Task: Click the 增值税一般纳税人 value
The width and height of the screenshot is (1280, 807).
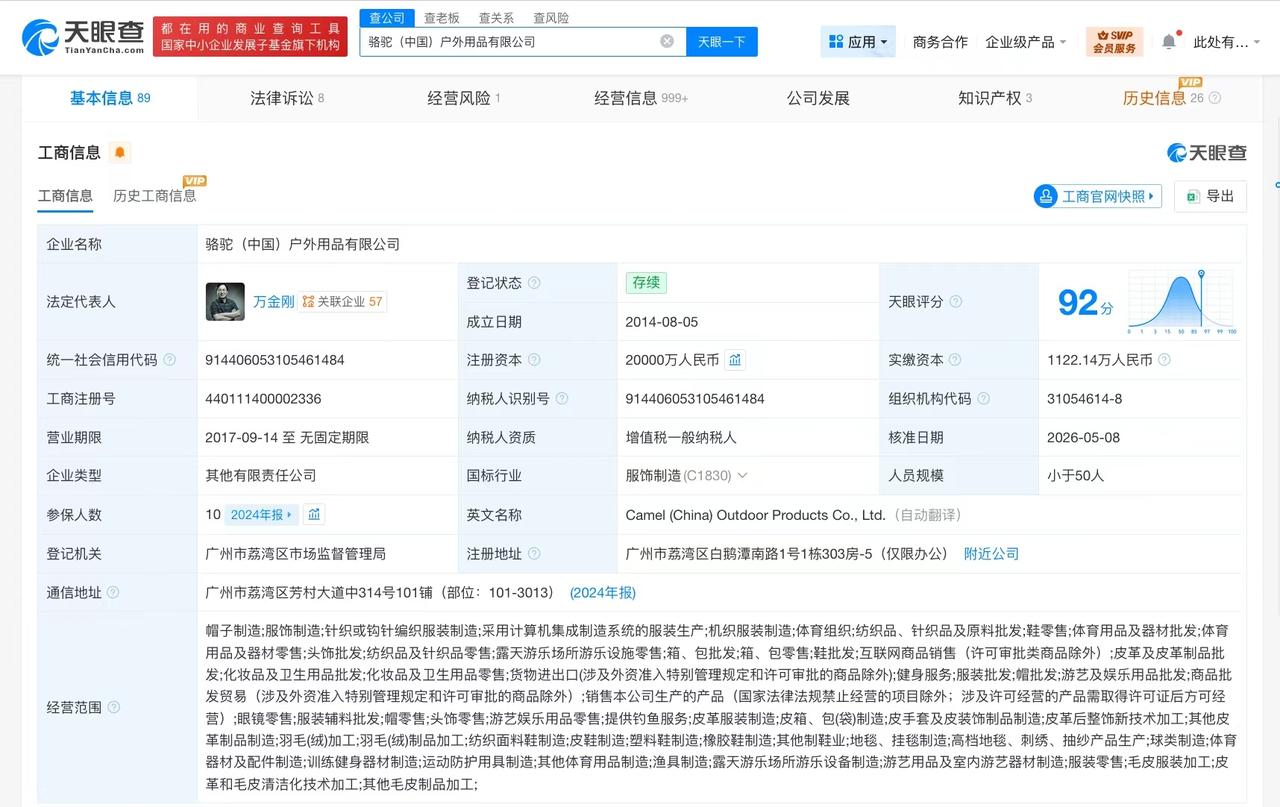Action: pos(681,438)
